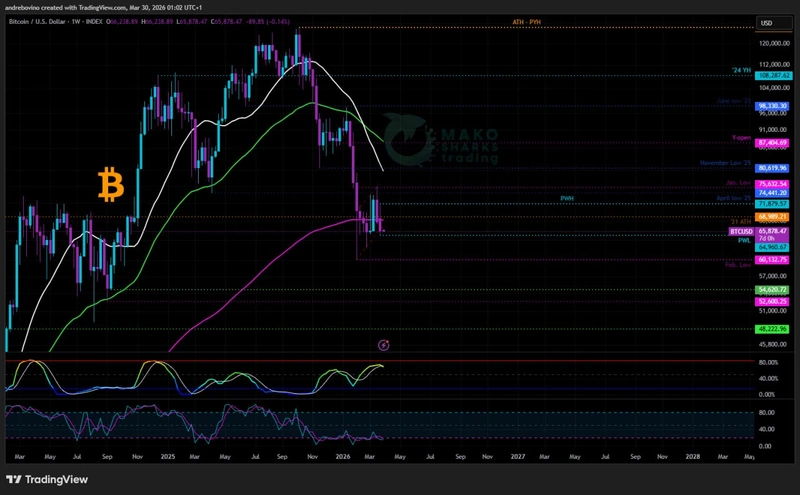Click the purple lightning event marker icon
This screenshot has width=800, height=495.
point(384,345)
